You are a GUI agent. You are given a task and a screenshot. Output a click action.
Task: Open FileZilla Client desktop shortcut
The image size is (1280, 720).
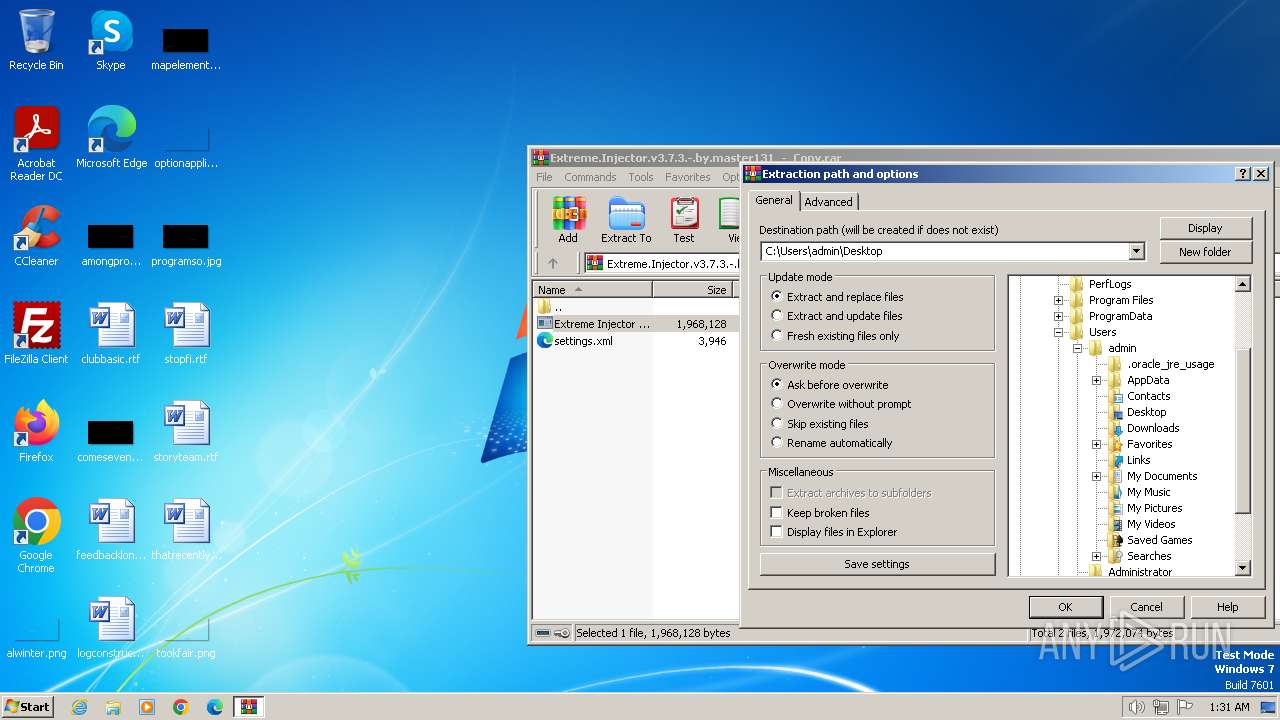coord(36,334)
